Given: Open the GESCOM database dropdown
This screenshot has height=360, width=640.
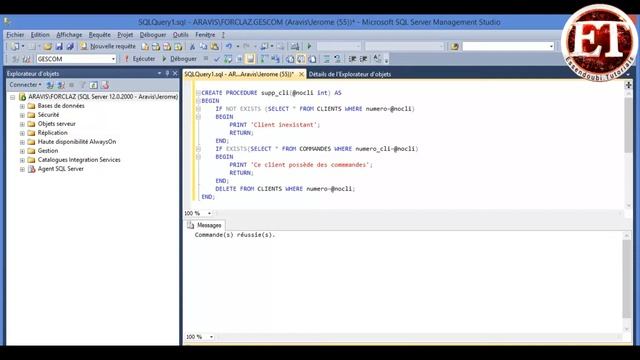Looking at the screenshot, I should [113, 59].
